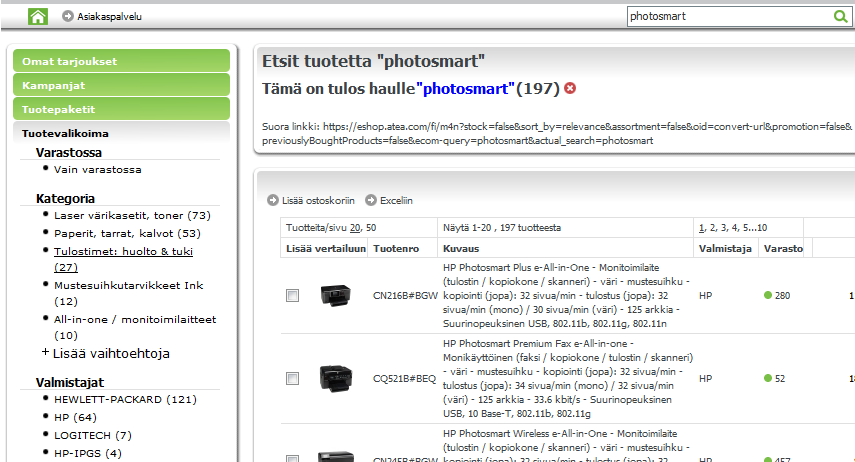Sort by Kuvaus column header
Viewport: 855px width, 462px height.
pyautogui.click(x=461, y=249)
